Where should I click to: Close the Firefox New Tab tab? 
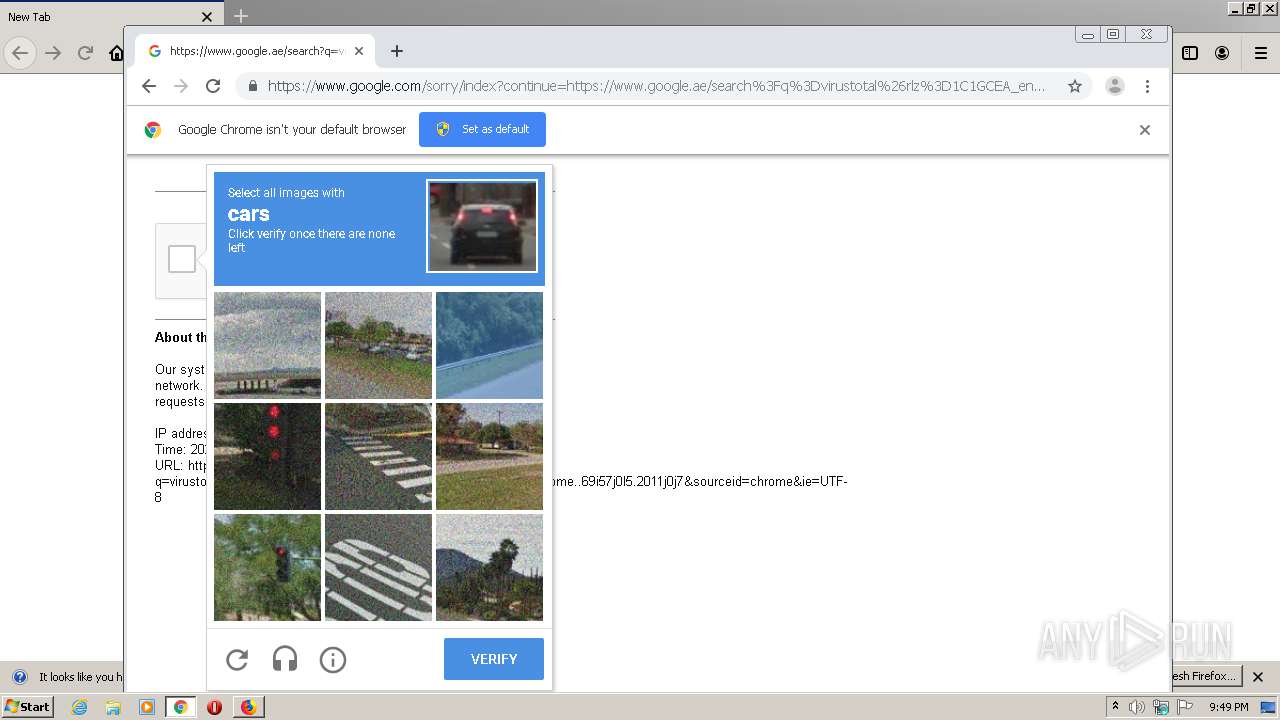207,17
